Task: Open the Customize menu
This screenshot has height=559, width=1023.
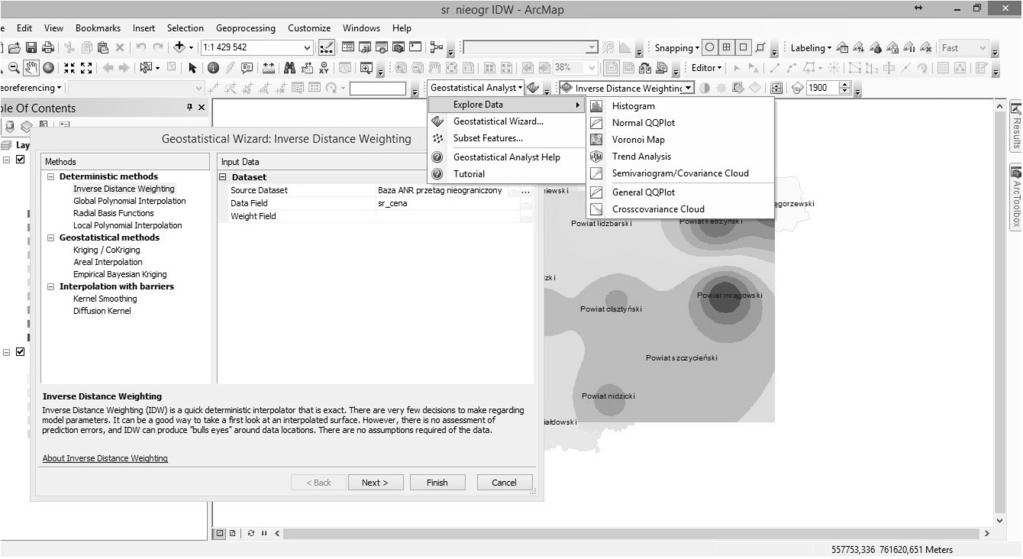Action: click(x=309, y=28)
